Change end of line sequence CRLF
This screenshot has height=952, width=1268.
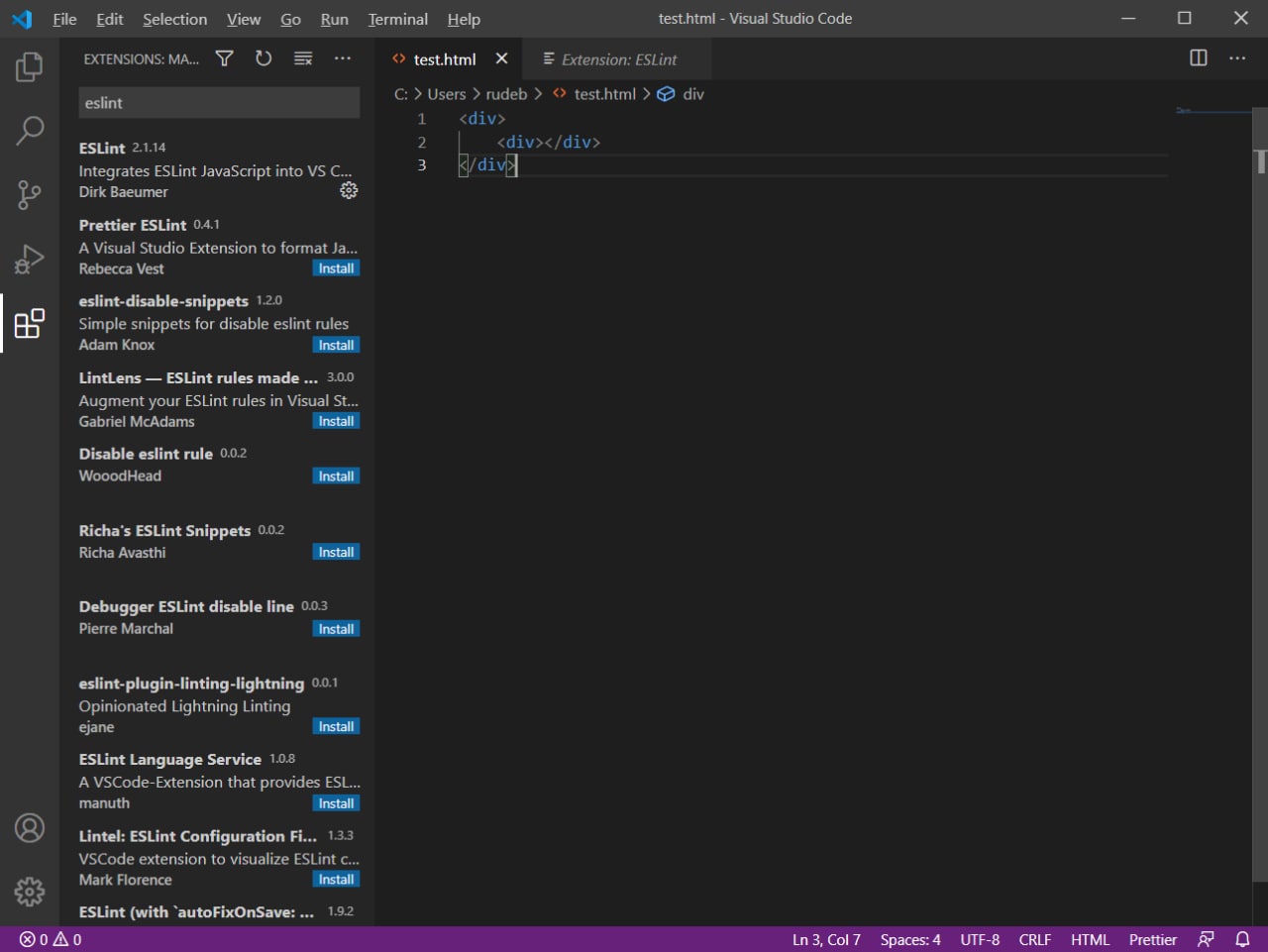pos(1035,939)
